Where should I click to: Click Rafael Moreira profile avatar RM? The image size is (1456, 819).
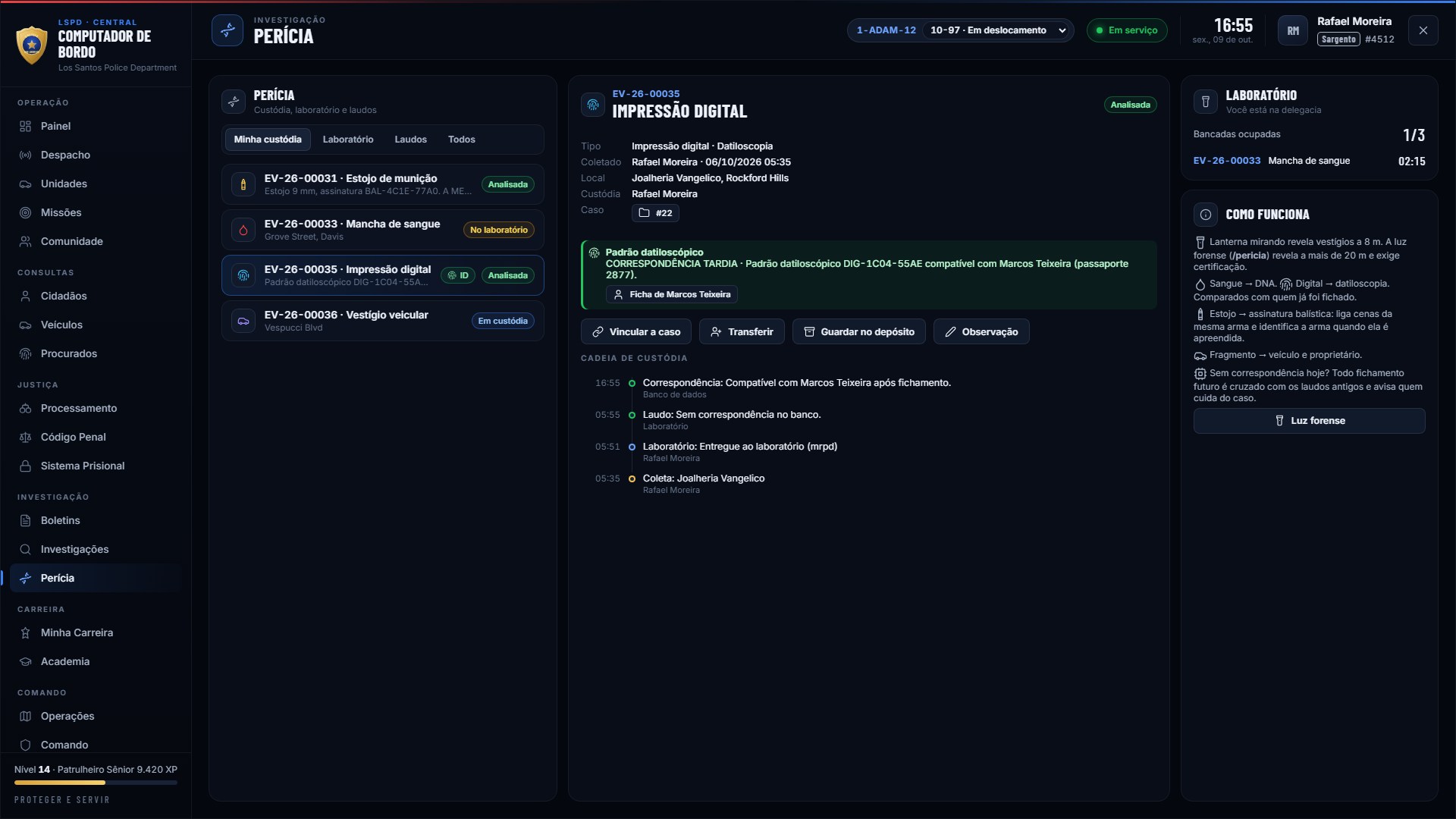coord(1293,30)
